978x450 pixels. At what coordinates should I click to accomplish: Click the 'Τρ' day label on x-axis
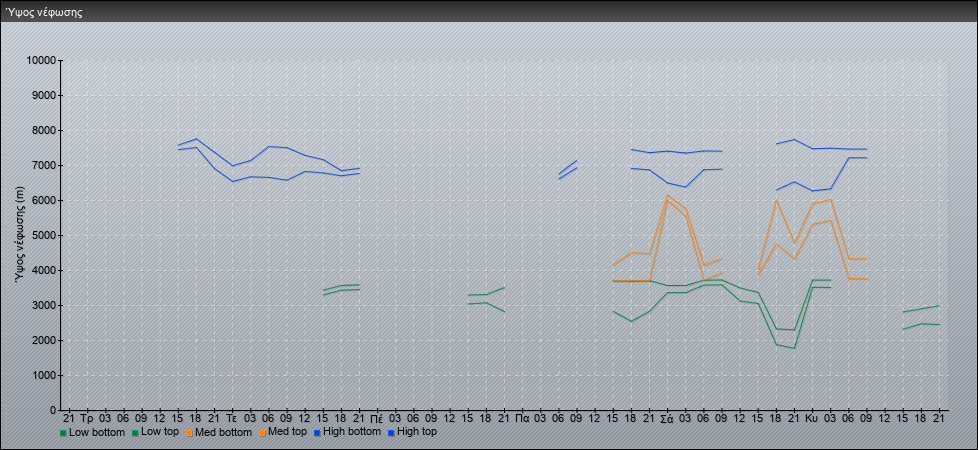[87, 418]
